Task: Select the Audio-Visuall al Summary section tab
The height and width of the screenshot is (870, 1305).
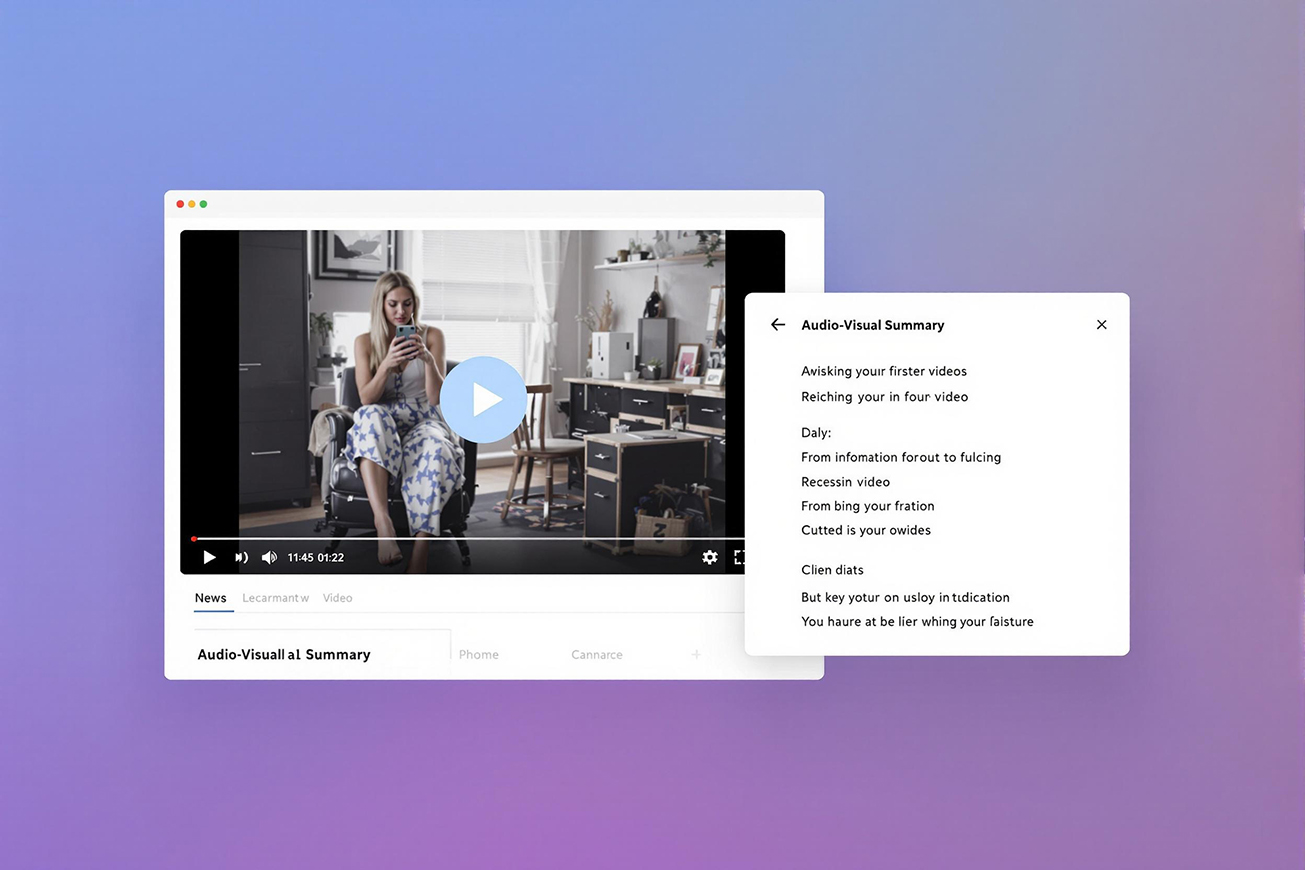Action: coord(284,654)
